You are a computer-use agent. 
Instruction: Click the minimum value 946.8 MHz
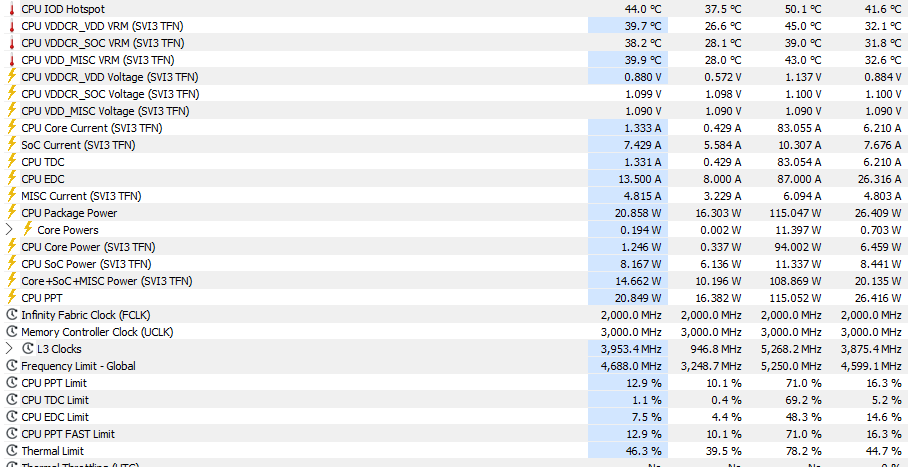coord(715,349)
